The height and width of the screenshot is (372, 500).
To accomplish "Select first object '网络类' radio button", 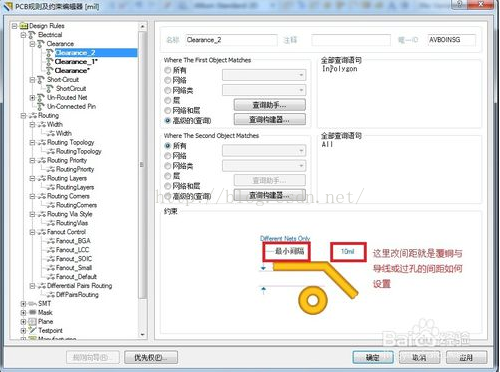I will (168, 90).
